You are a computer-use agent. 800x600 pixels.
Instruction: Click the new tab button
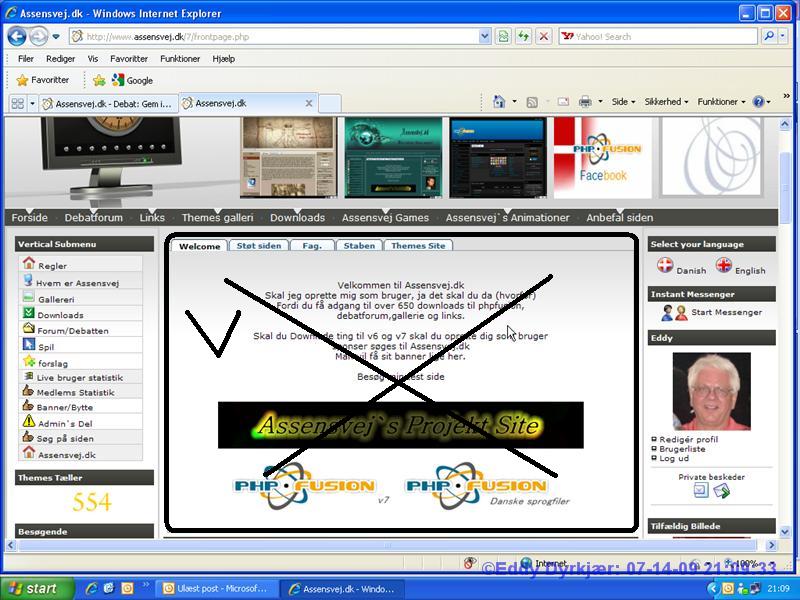coord(330,104)
